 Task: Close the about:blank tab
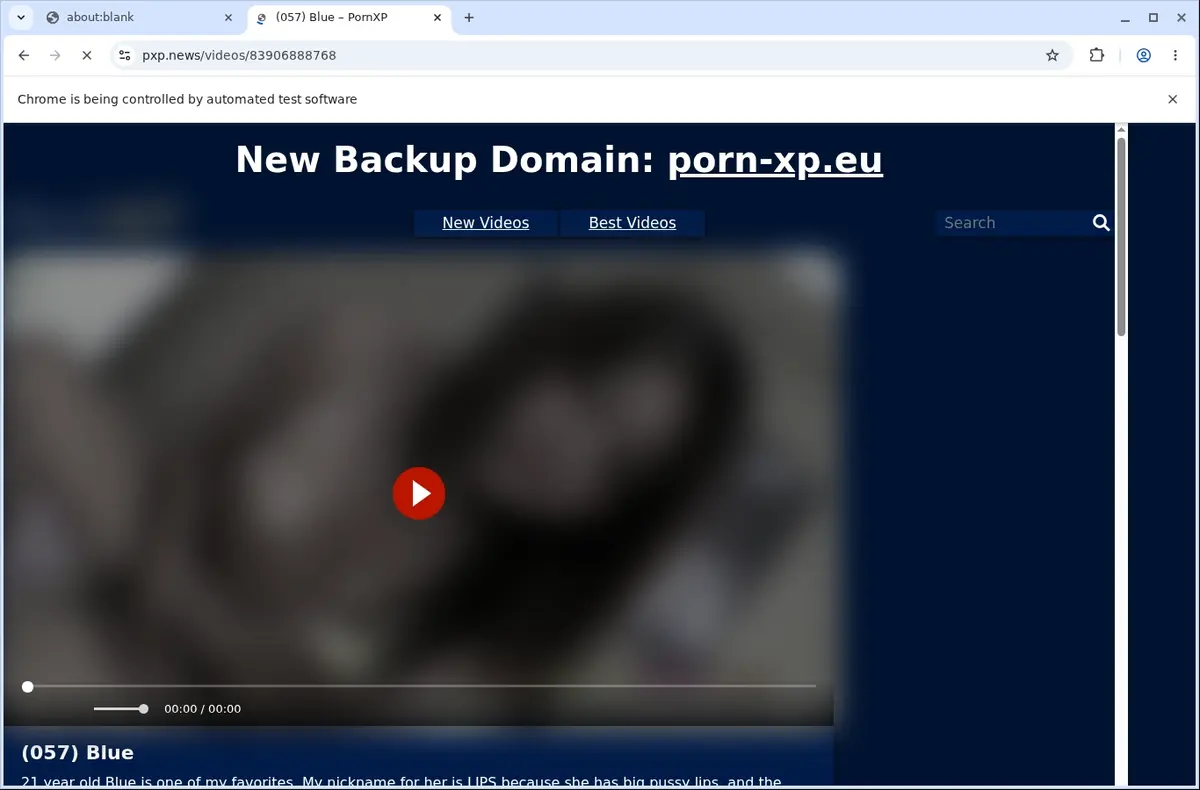coord(228,17)
